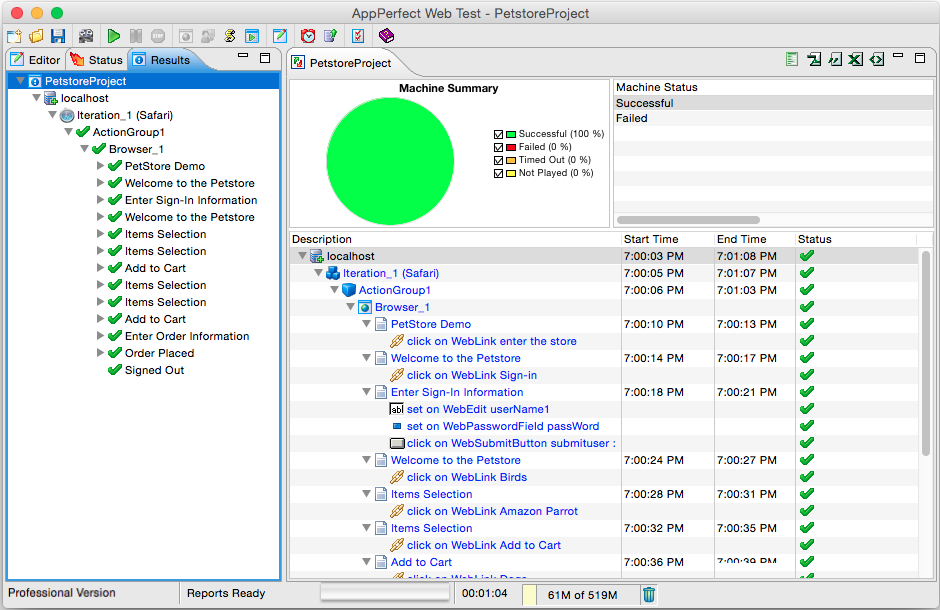Viewport: 940px width, 610px height.
Task: Expand PetStore Demo in the left tree
Action: click(x=100, y=166)
